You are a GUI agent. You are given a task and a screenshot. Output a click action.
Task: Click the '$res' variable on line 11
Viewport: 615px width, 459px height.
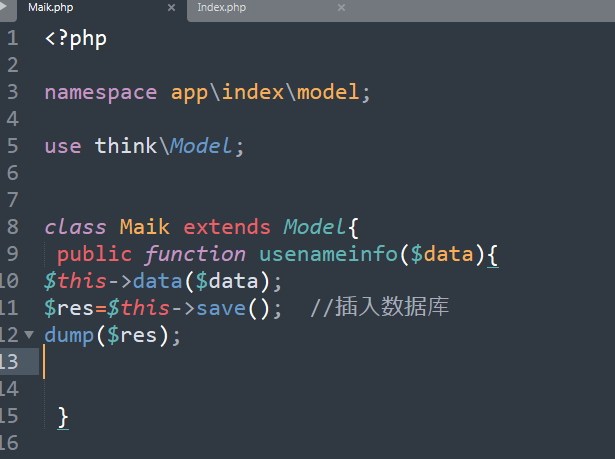pyautogui.click(x=69, y=308)
